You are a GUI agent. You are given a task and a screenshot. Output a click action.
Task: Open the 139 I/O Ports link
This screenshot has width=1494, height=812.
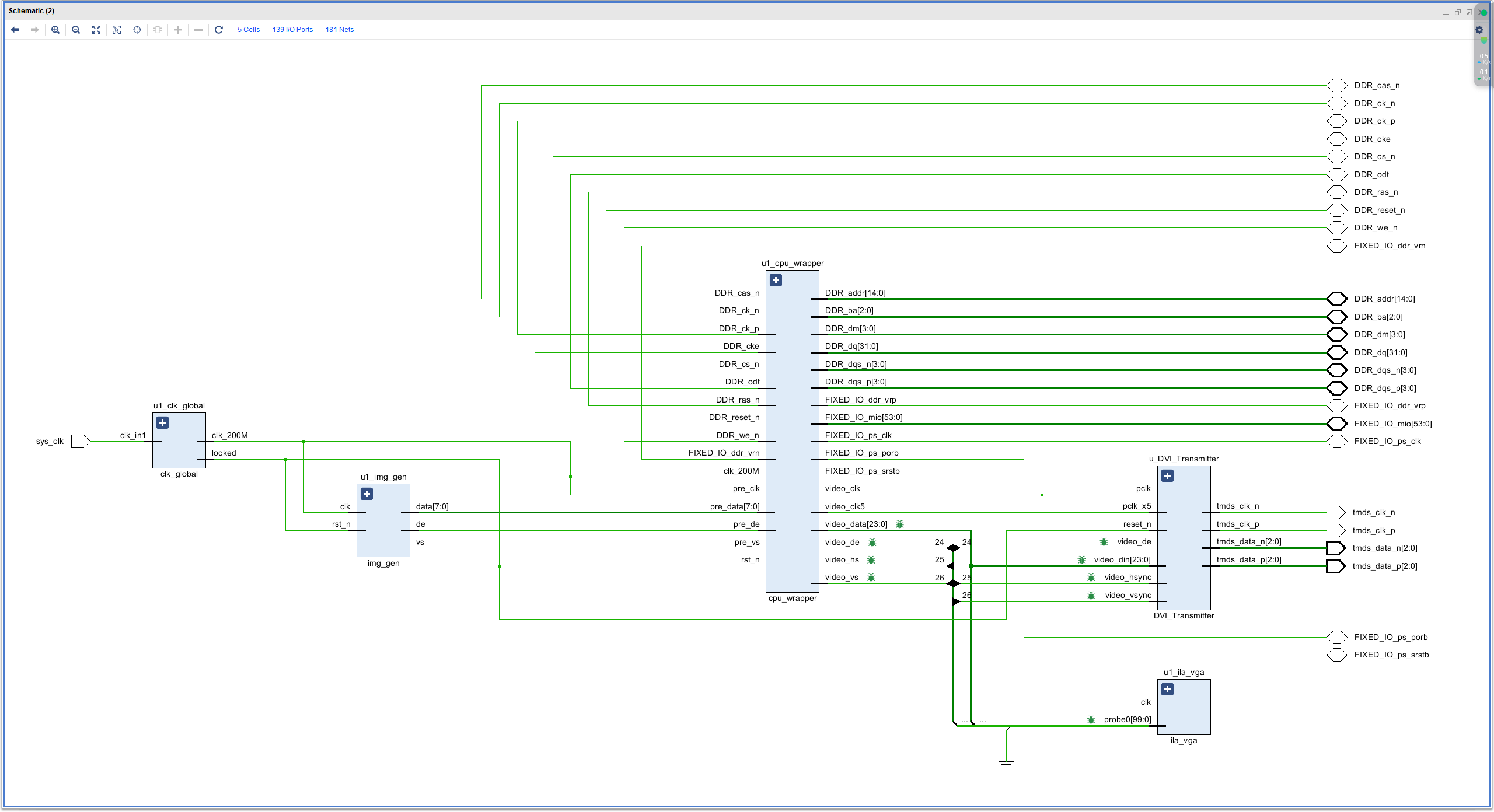pyautogui.click(x=292, y=30)
